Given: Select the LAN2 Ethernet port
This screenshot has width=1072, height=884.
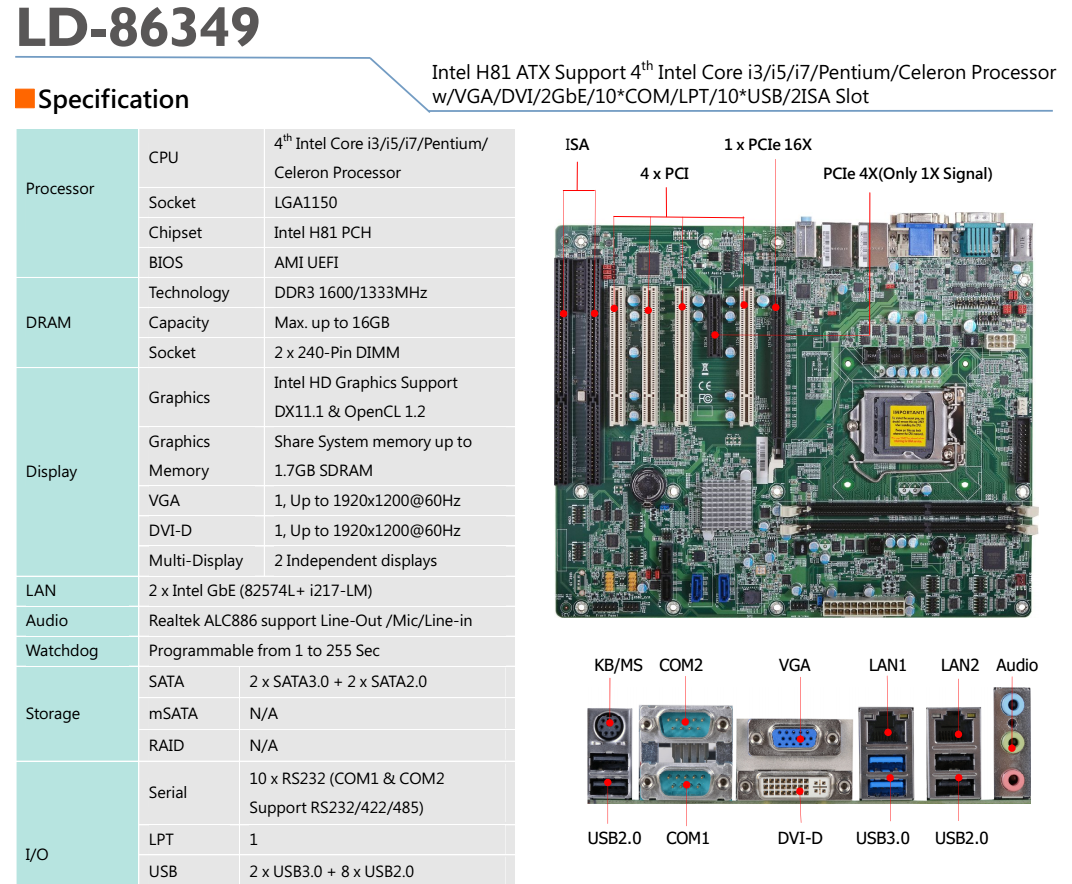Looking at the screenshot, I should click(957, 731).
